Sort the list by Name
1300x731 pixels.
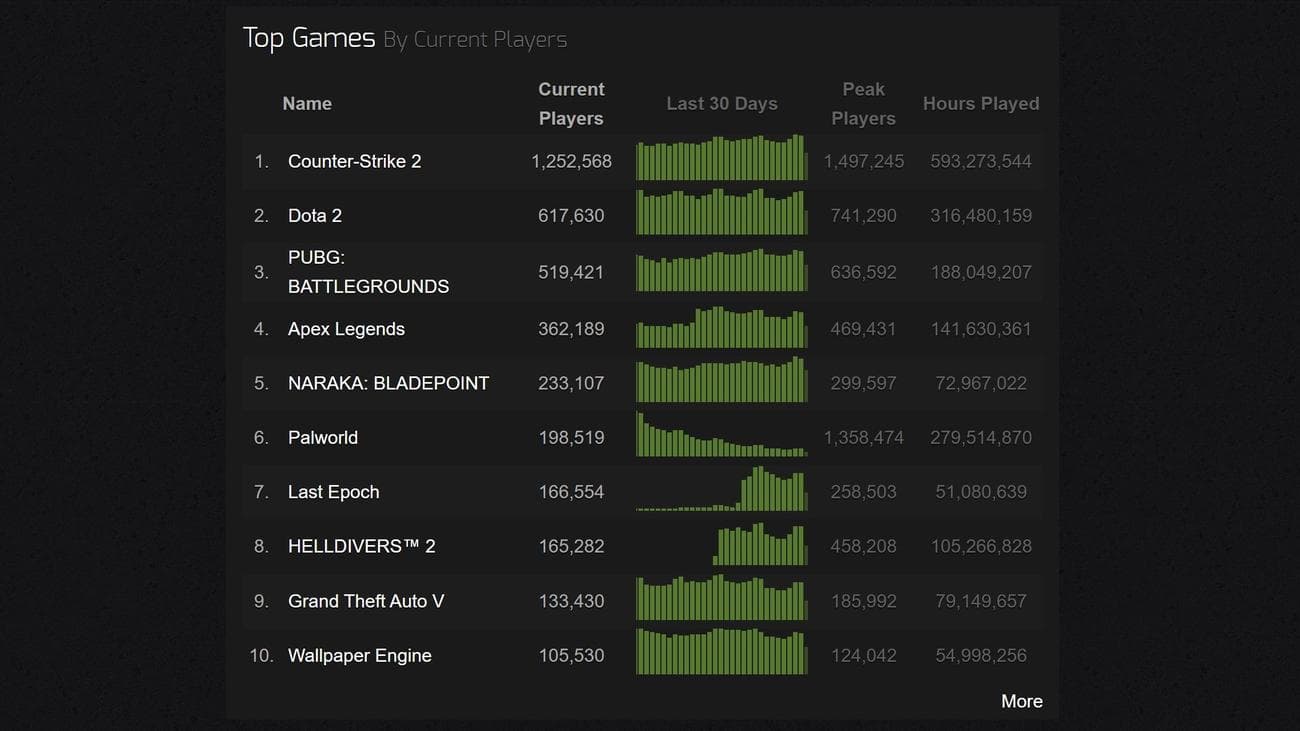coord(306,103)
